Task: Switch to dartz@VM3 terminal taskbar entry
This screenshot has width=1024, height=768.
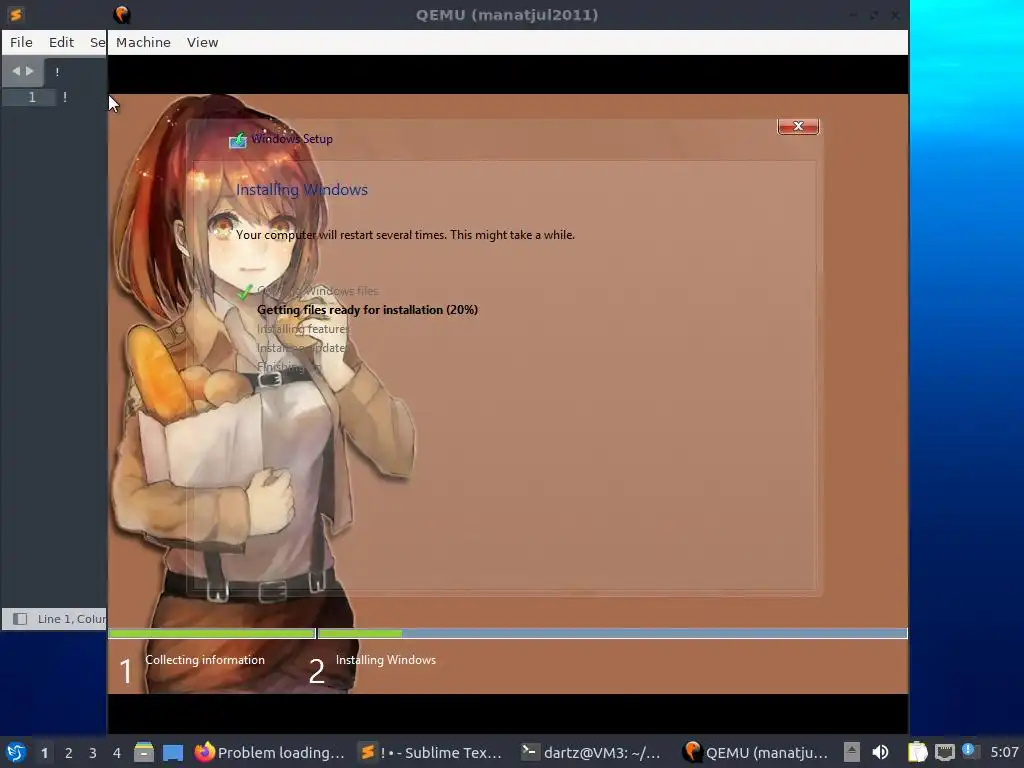Action: [x=590, y=752]
